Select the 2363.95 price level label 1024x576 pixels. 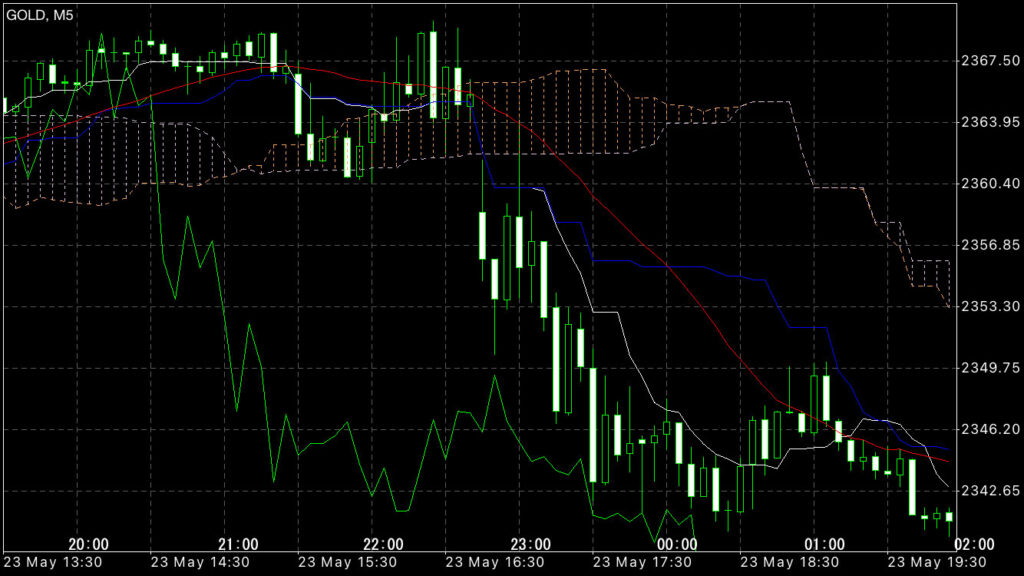991,122
